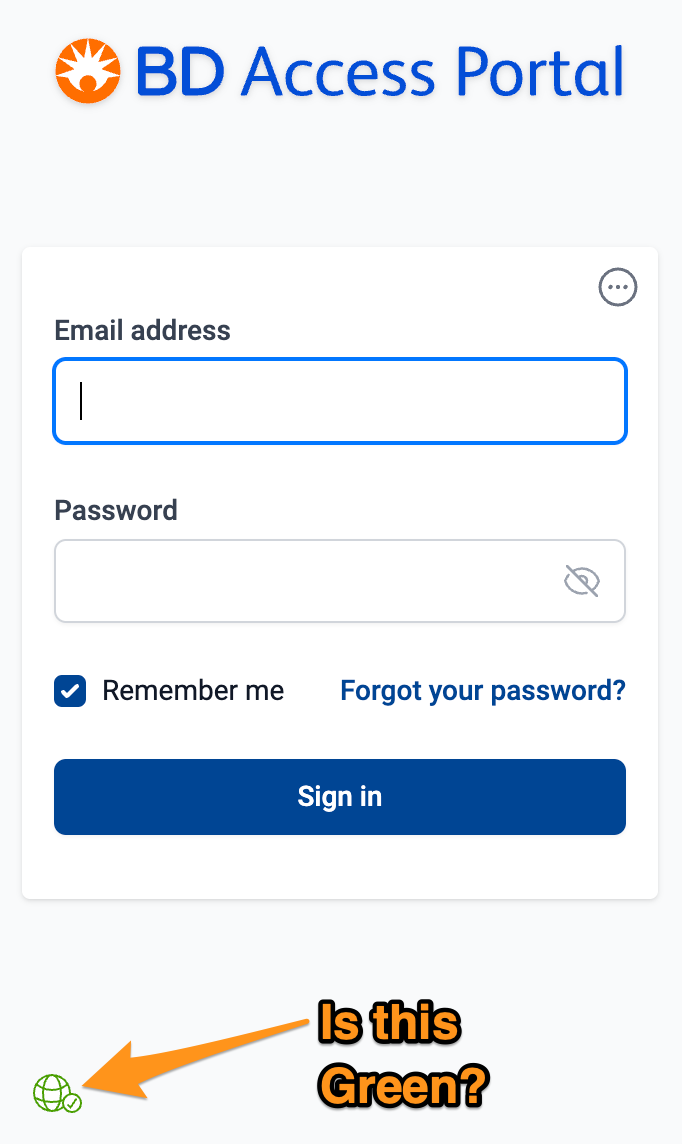This screenshot has height=1144, width=682.
Task: Click the word "Access" in the header
Action: pos(340,72)
